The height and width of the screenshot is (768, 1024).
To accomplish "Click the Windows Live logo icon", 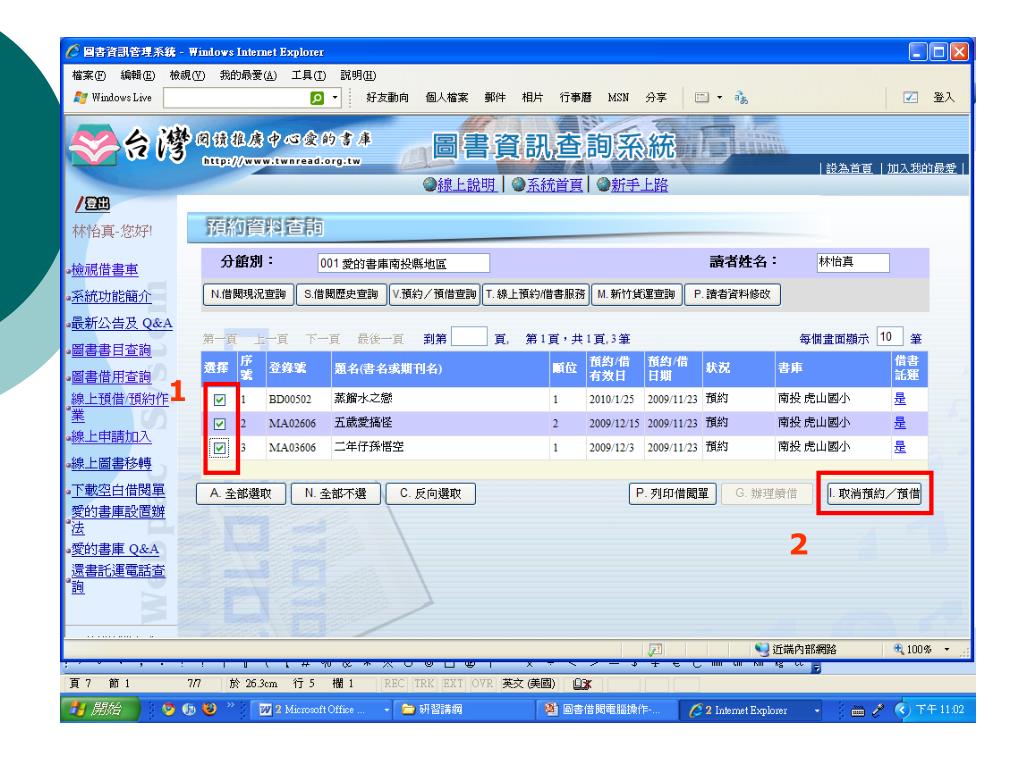I will tap(81, 97).
